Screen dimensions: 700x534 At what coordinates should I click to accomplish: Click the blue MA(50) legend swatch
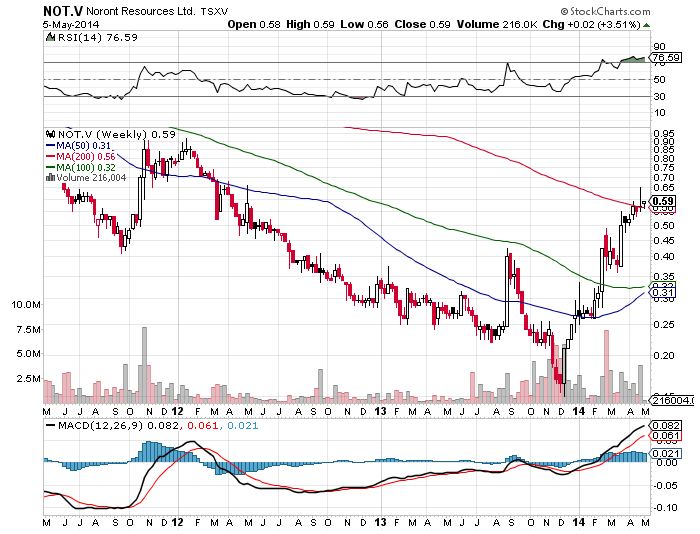point(52,145)
